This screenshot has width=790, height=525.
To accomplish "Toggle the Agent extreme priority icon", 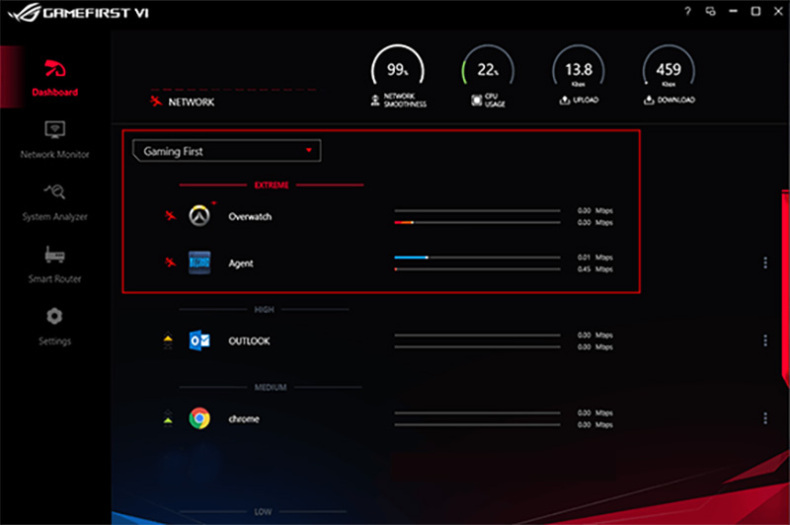I will click(x=170, y=262).
